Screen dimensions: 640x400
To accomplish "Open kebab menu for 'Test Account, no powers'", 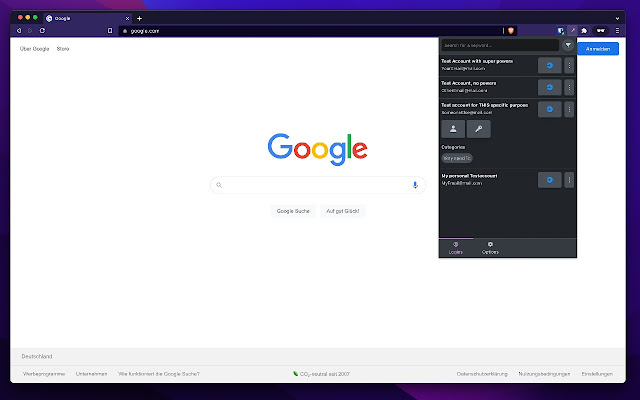I will [569, 87].
